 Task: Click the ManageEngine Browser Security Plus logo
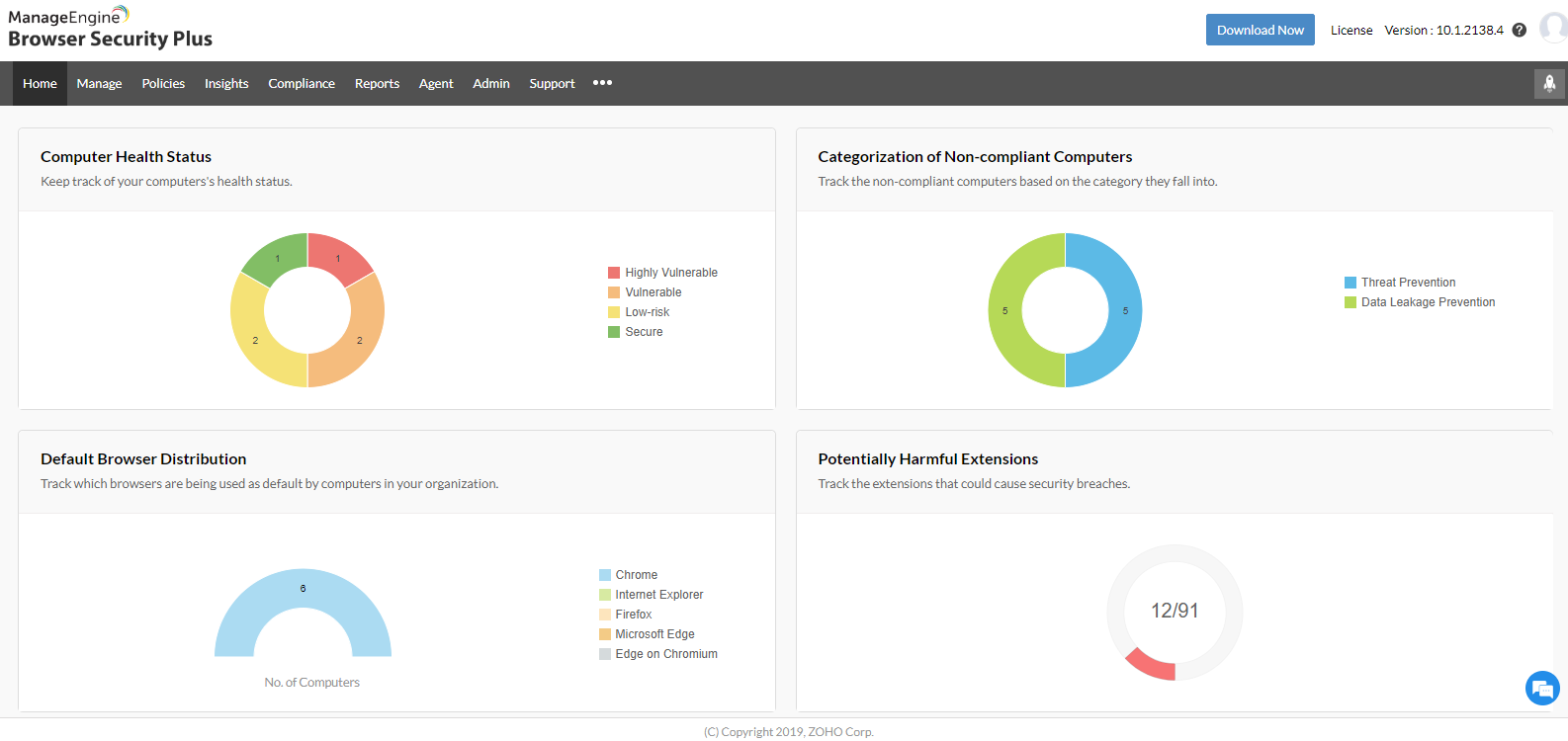click(x=110, y=28)
